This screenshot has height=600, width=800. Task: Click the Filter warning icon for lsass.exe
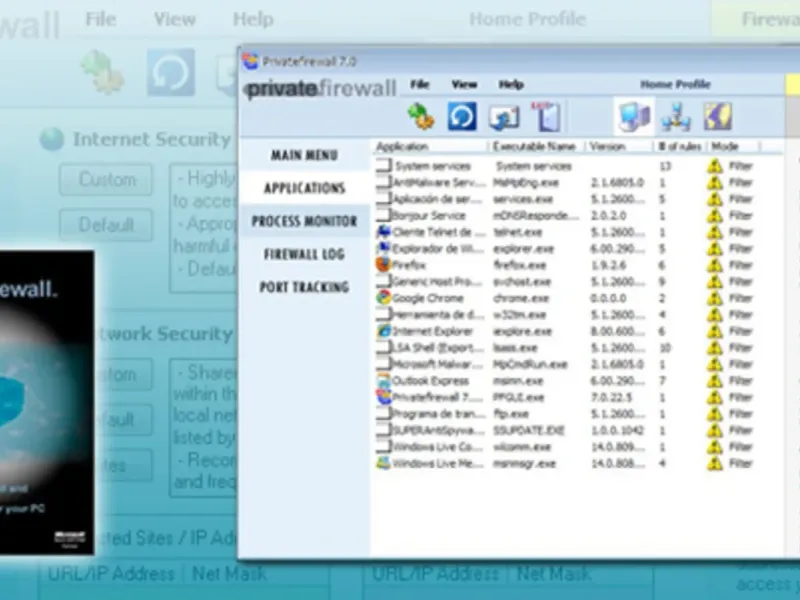tap(715, 347)
